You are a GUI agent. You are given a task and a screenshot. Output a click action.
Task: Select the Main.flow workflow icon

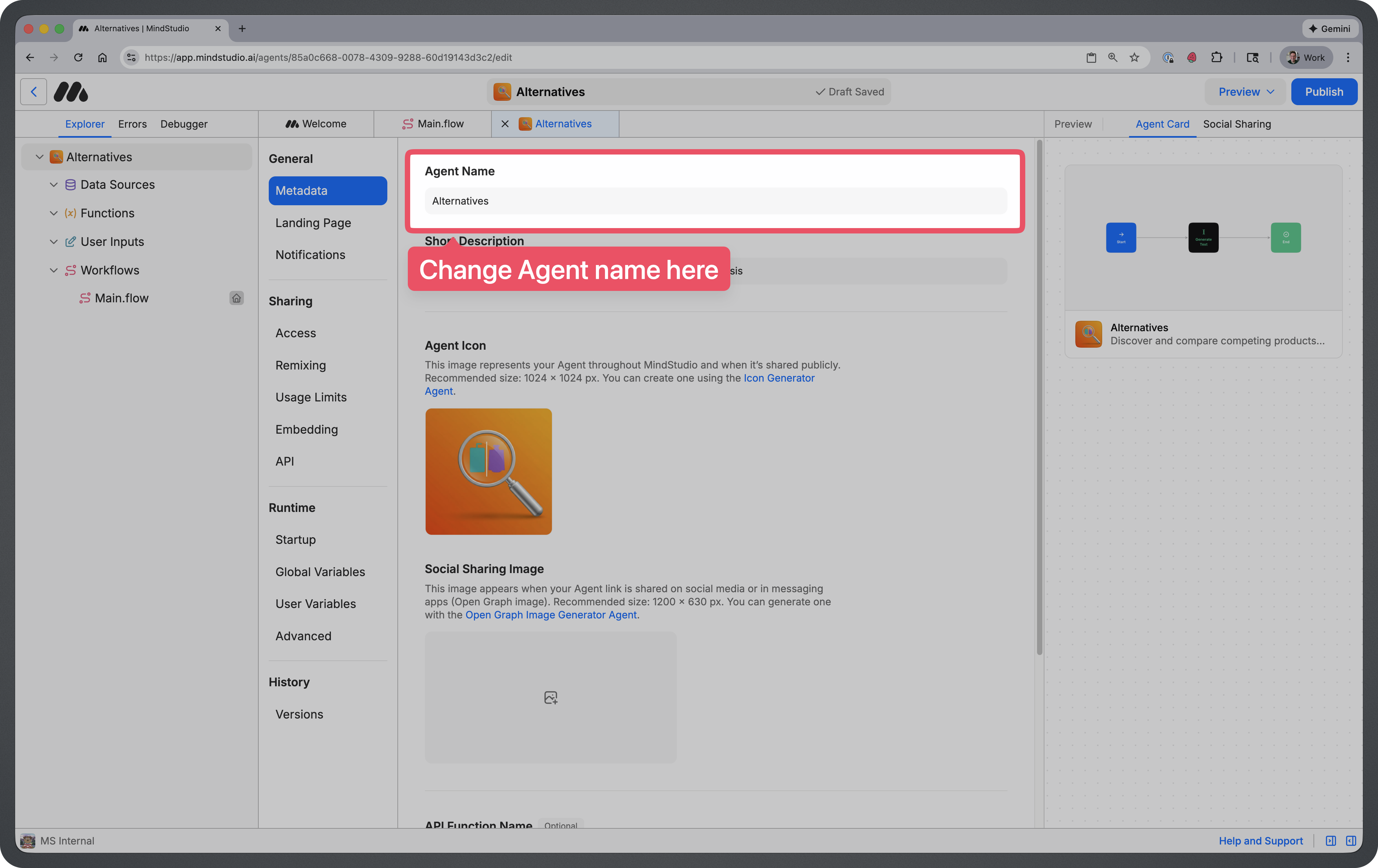tap(84, 298)
